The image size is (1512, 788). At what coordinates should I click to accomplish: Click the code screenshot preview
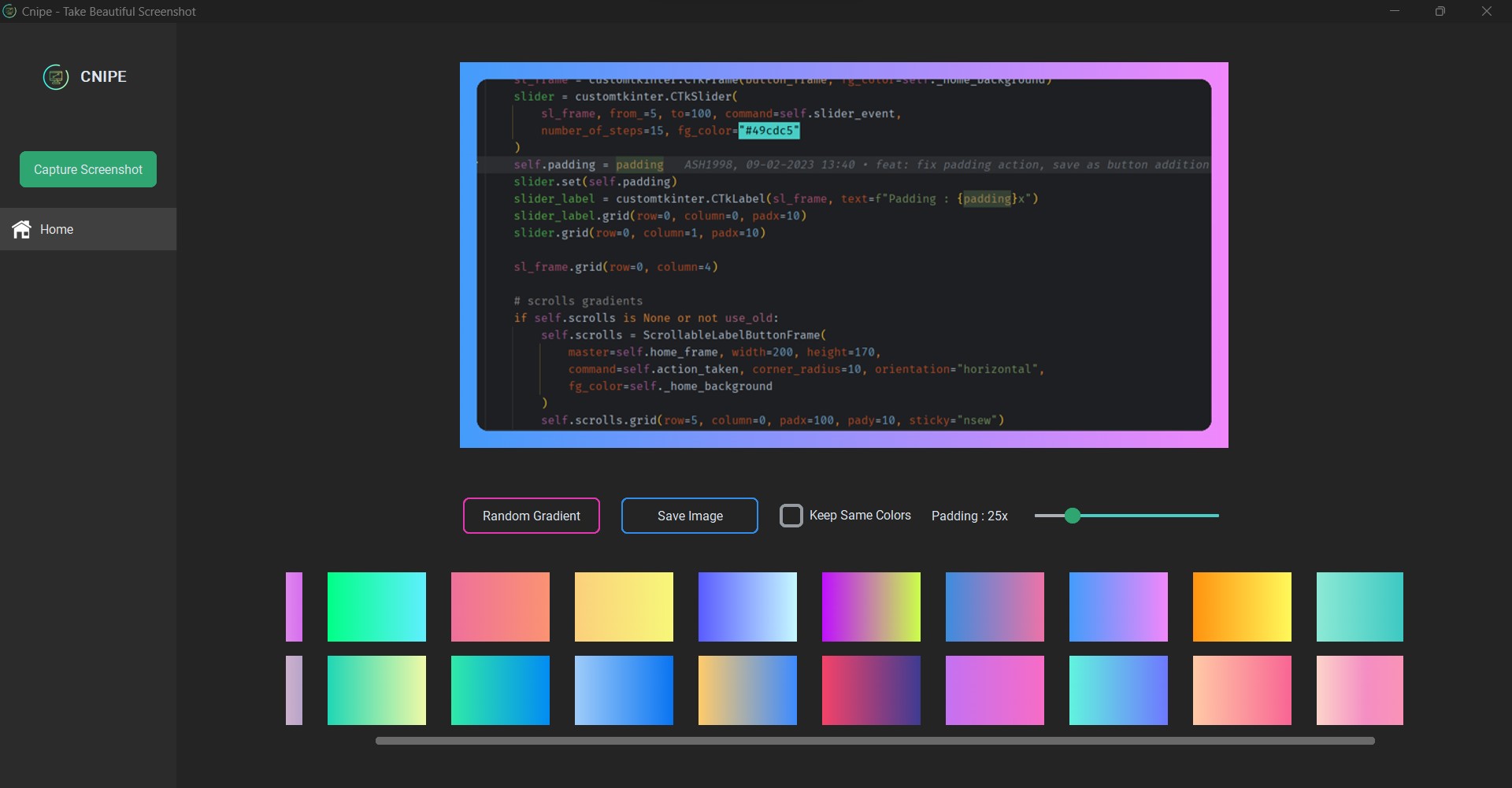(x=843, y=254)
